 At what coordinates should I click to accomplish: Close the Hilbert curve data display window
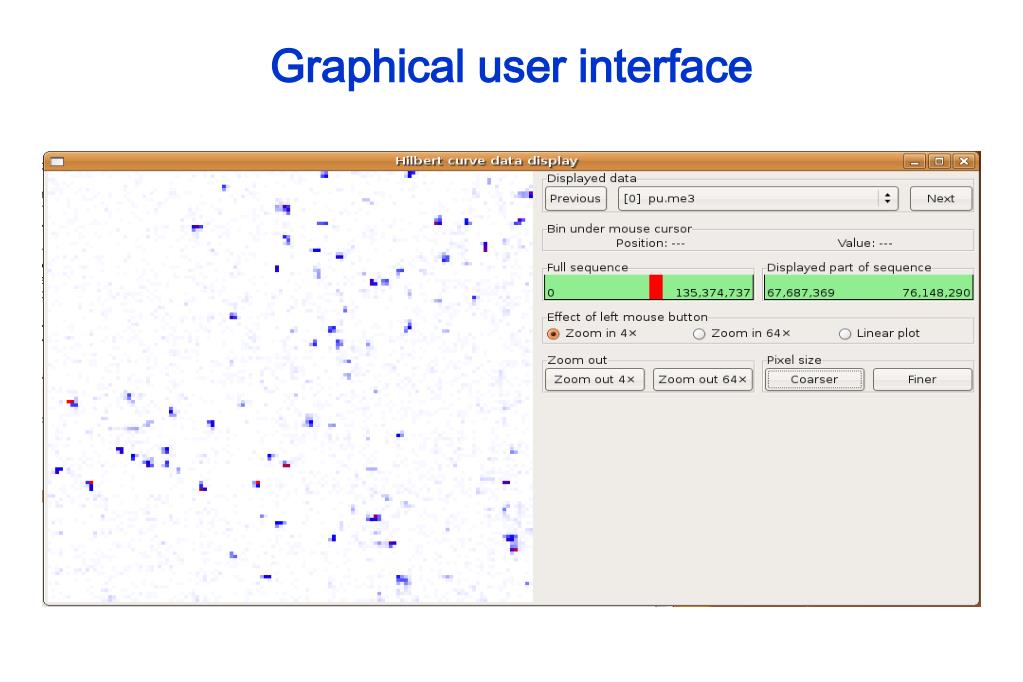point(964,161)
